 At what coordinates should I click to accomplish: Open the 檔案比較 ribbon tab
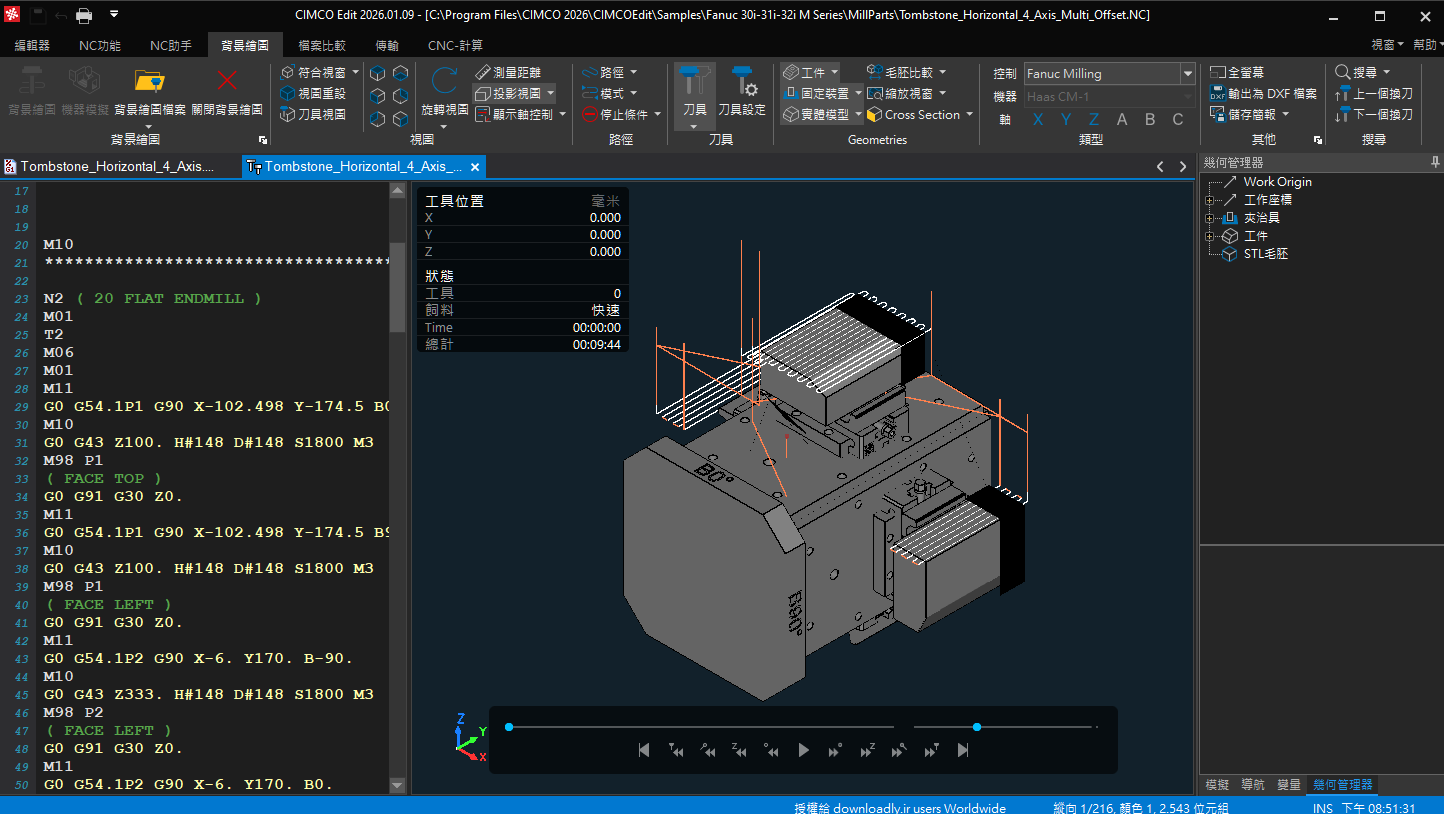click(x=322, y=46)
